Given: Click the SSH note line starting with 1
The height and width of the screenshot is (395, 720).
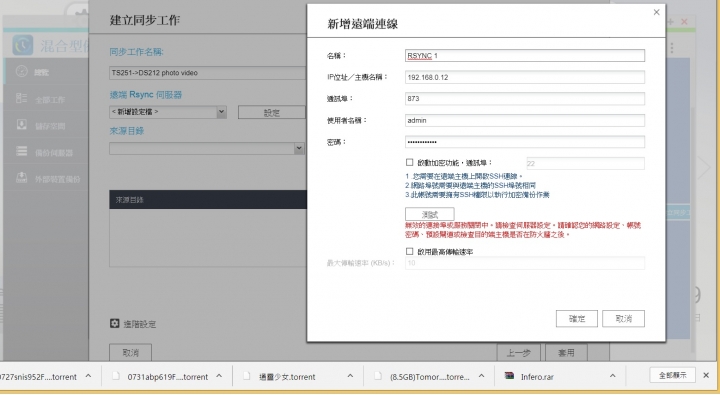Looking at the screenshot, I should tap(464, 176).
